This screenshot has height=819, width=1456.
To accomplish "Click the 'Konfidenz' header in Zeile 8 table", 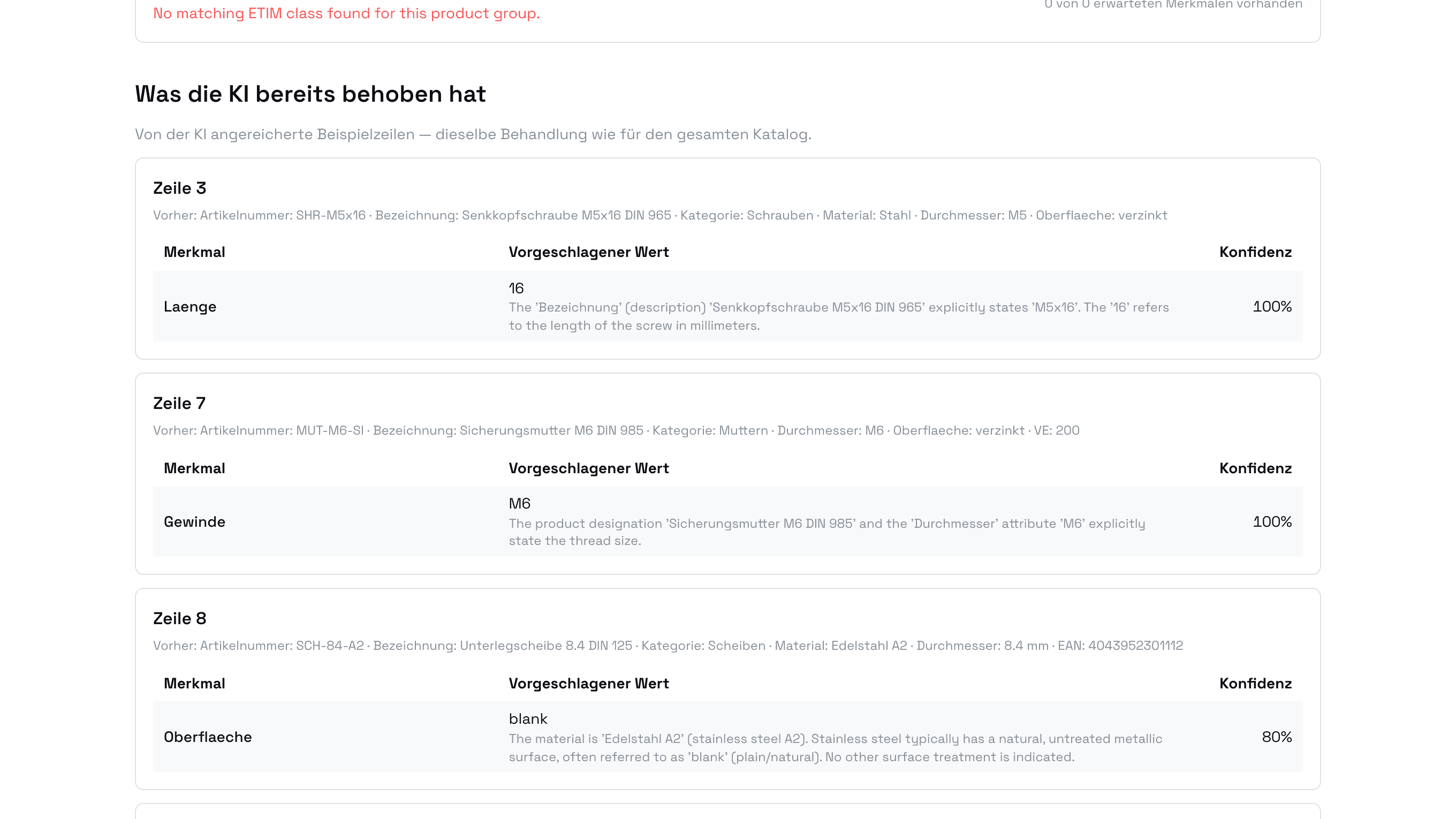I will click(x=1255, y=684).
